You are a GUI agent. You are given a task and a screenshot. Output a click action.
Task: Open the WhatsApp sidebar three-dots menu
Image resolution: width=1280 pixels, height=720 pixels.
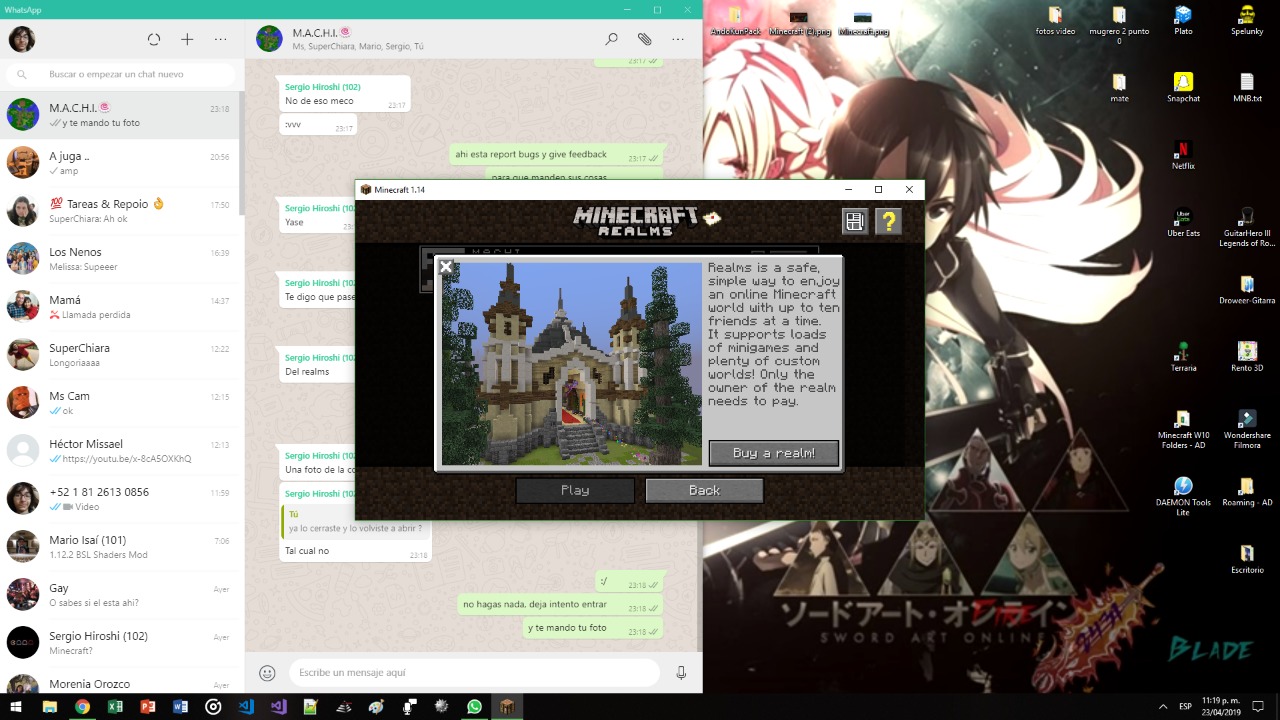point(221,39)
